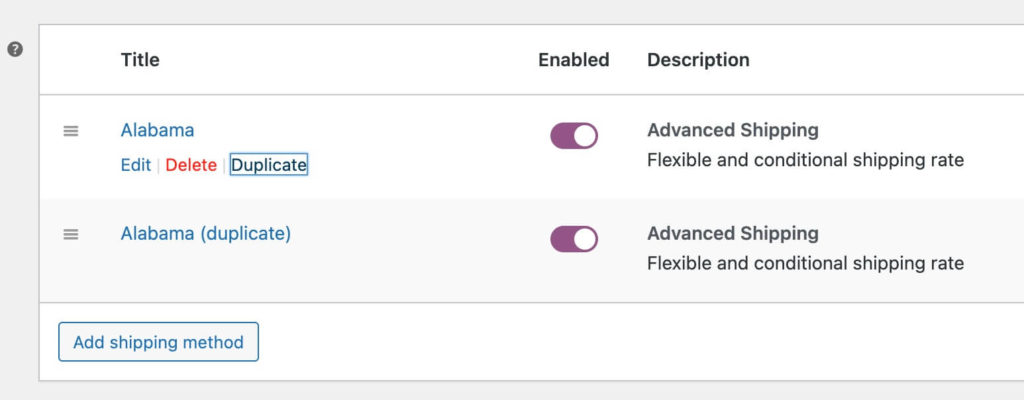Disable the Alabama shipping method toggle
This screenshot has height=400, width=1024.
pos(573,136)
